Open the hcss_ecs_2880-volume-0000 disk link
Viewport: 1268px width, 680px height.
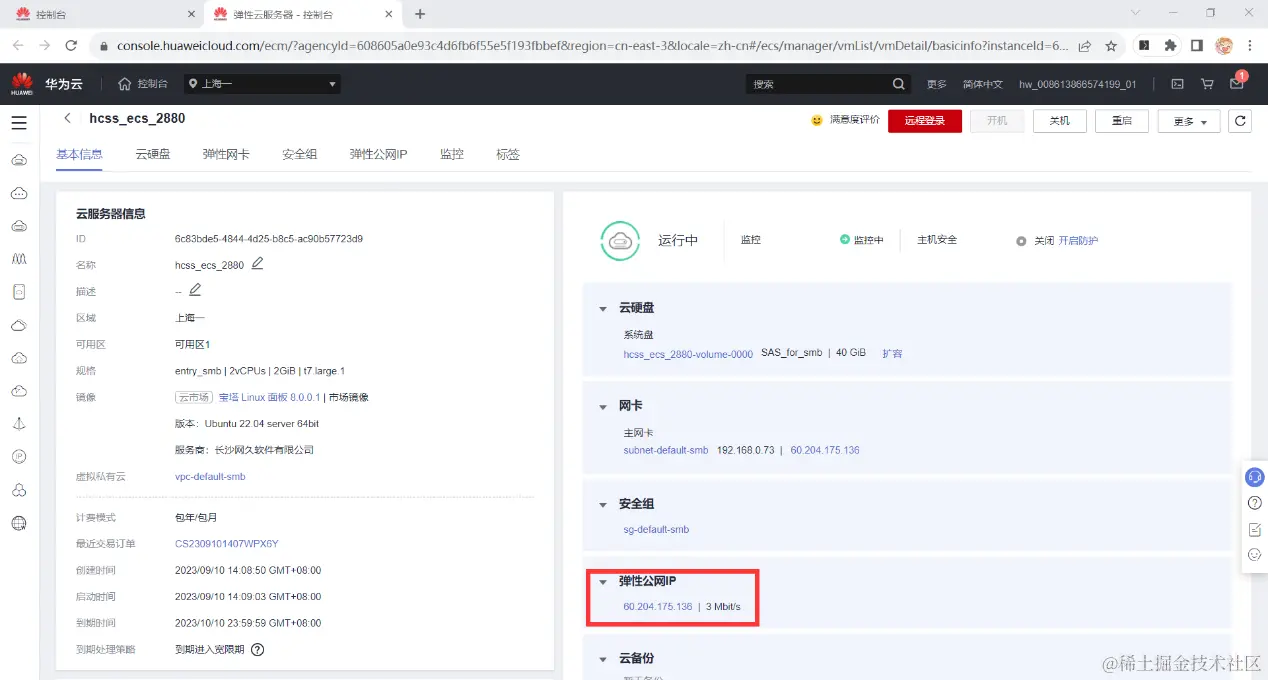(x=688, y=353)
